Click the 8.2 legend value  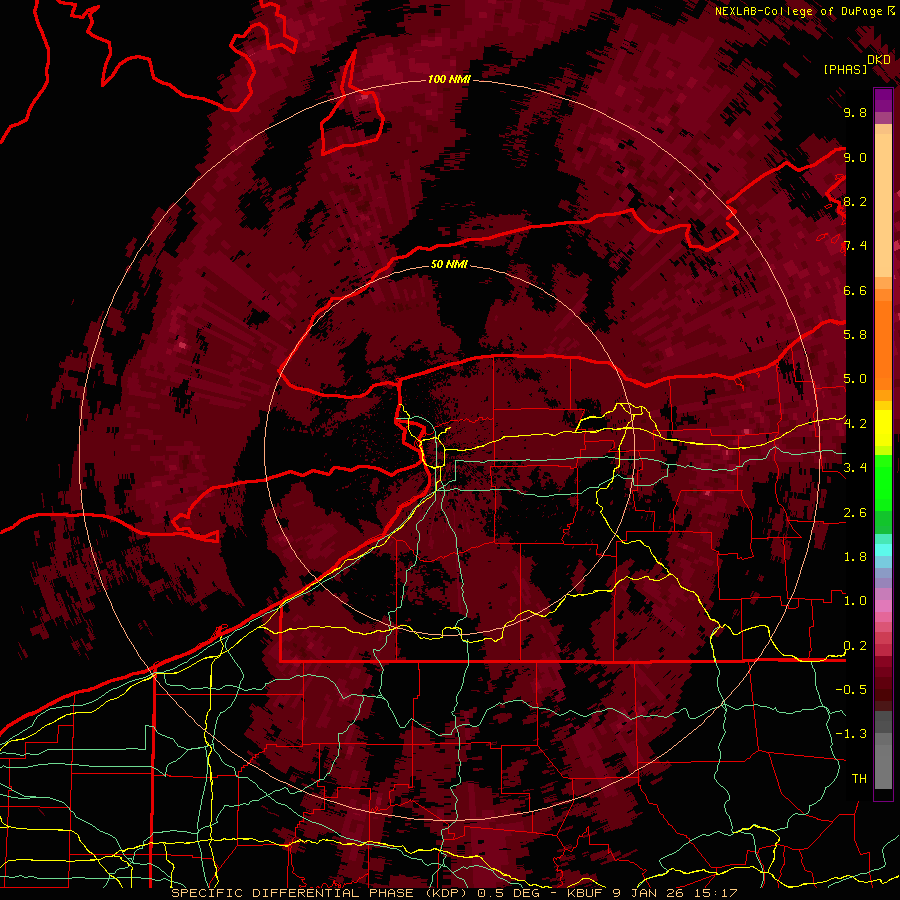click(x=855, y=201)
